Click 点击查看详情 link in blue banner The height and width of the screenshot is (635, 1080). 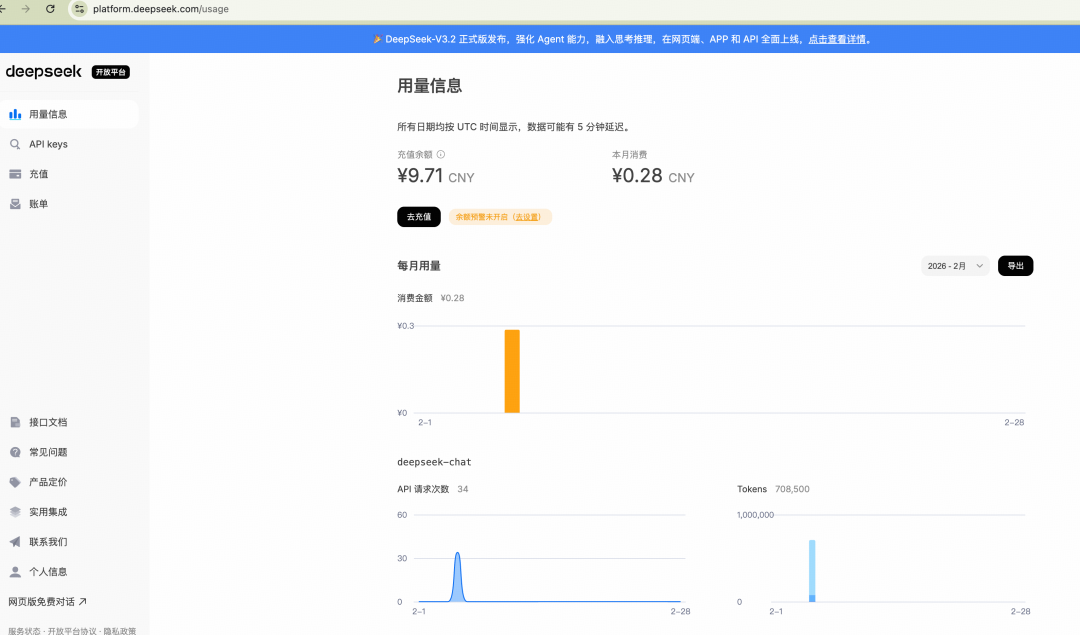(x=837, y=39)
